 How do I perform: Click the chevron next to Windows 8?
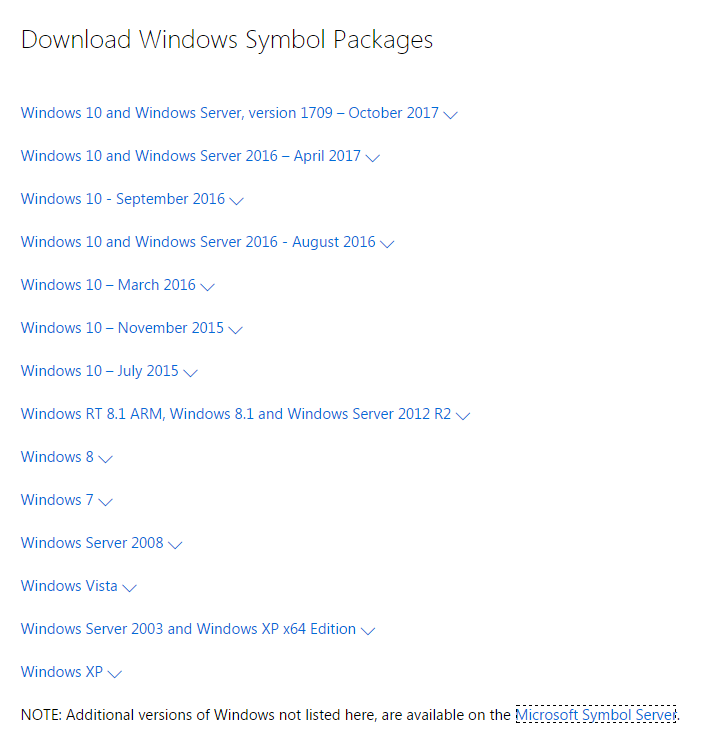(106, 459)
